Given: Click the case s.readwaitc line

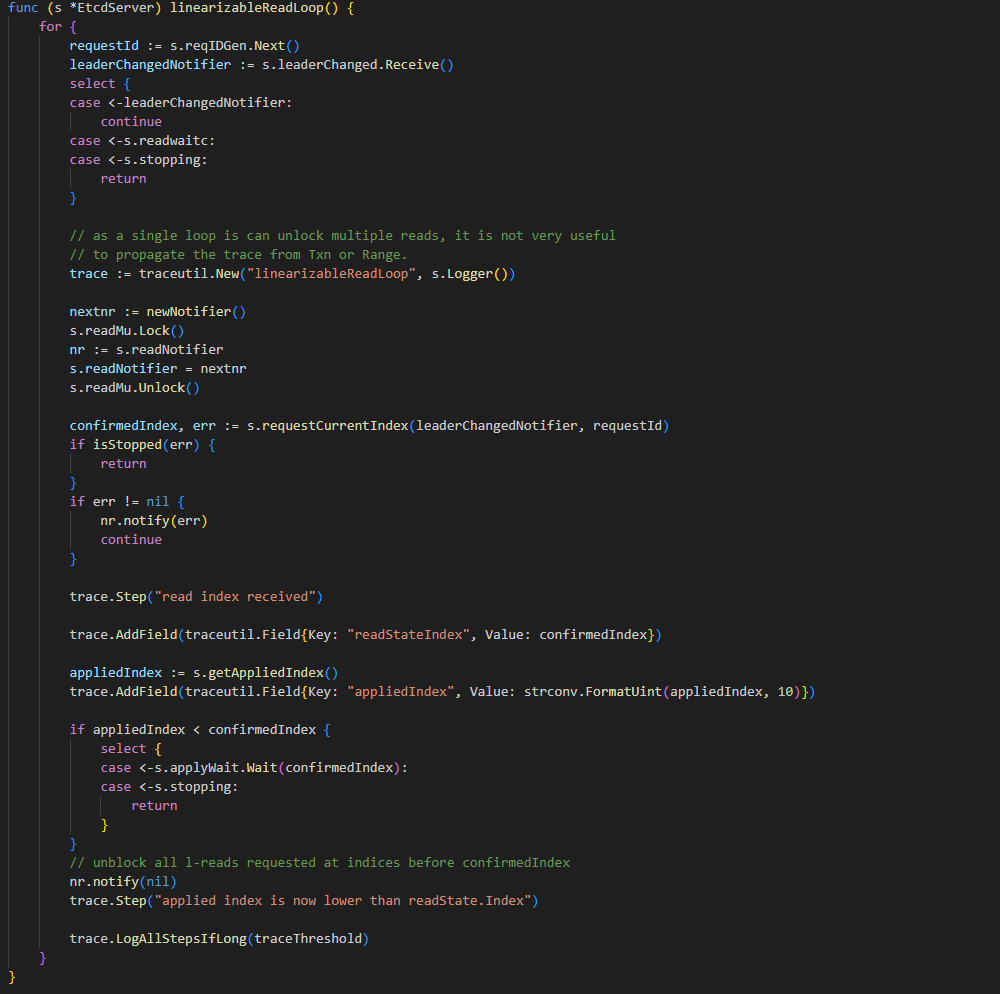Looking at the screenshot, I should (142, 141).
